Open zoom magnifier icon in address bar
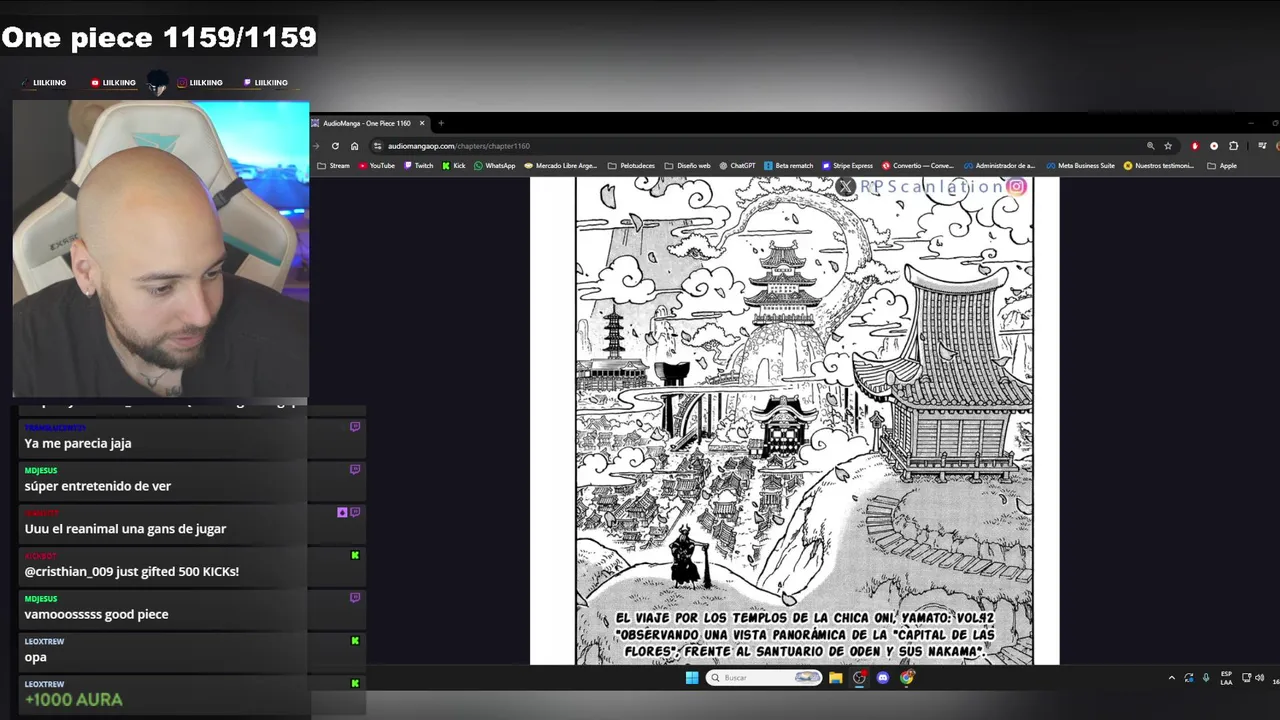Image resolution: width=1280 pixels, height=720 pixels. pos(1150,146)
